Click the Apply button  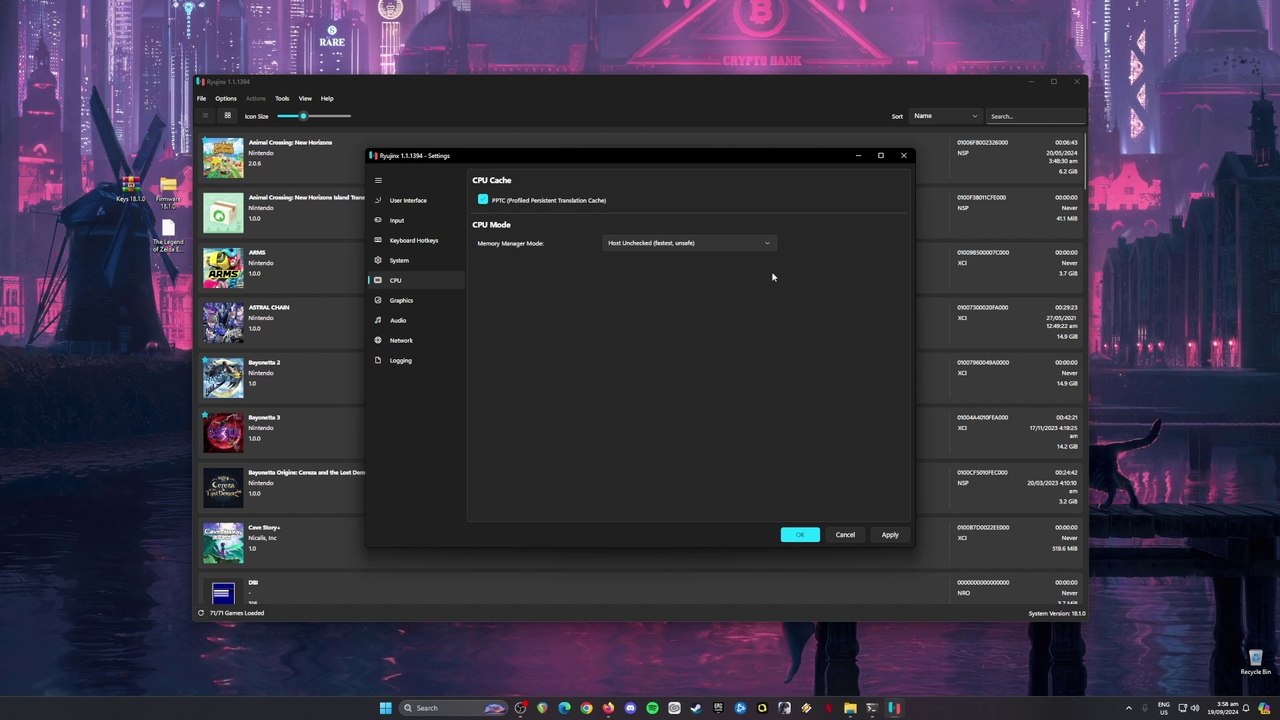pyautogui.click(x=889, y=535)
